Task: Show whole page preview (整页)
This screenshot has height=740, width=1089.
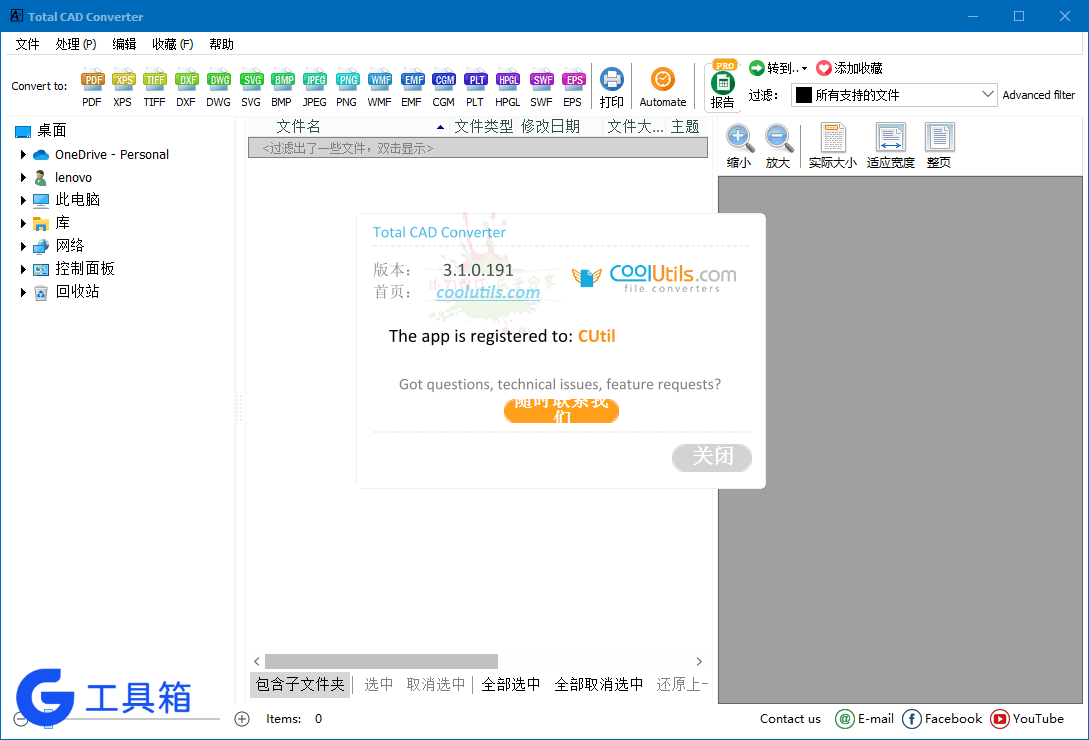Action: point(939,146)
